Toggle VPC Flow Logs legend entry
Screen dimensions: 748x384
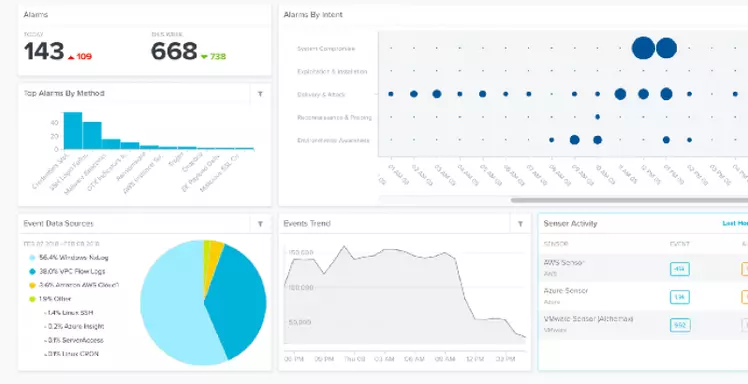tap(67, 271)
